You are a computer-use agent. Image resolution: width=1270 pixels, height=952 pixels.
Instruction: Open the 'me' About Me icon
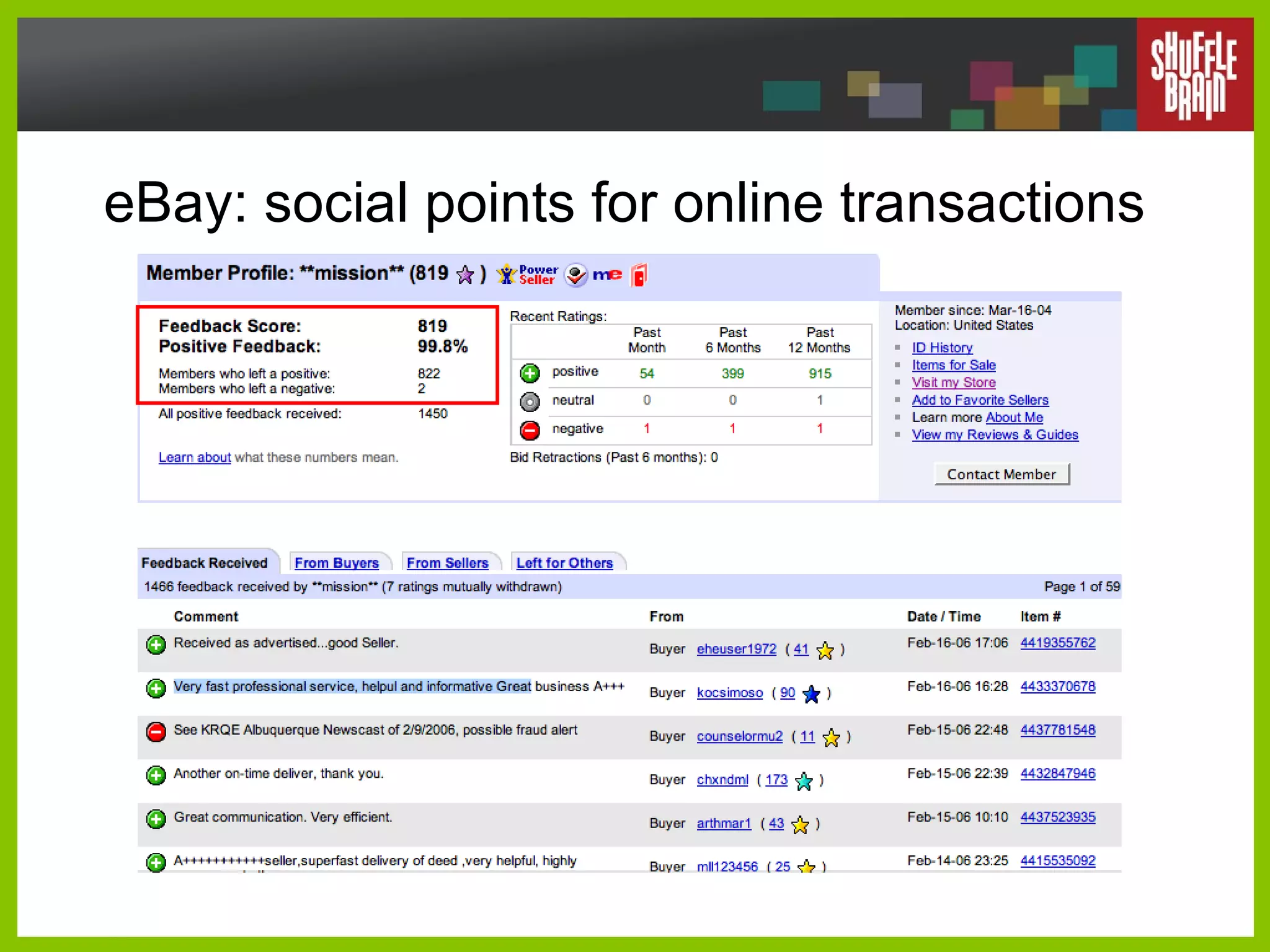pyautogui.click(x=607, y=275)
